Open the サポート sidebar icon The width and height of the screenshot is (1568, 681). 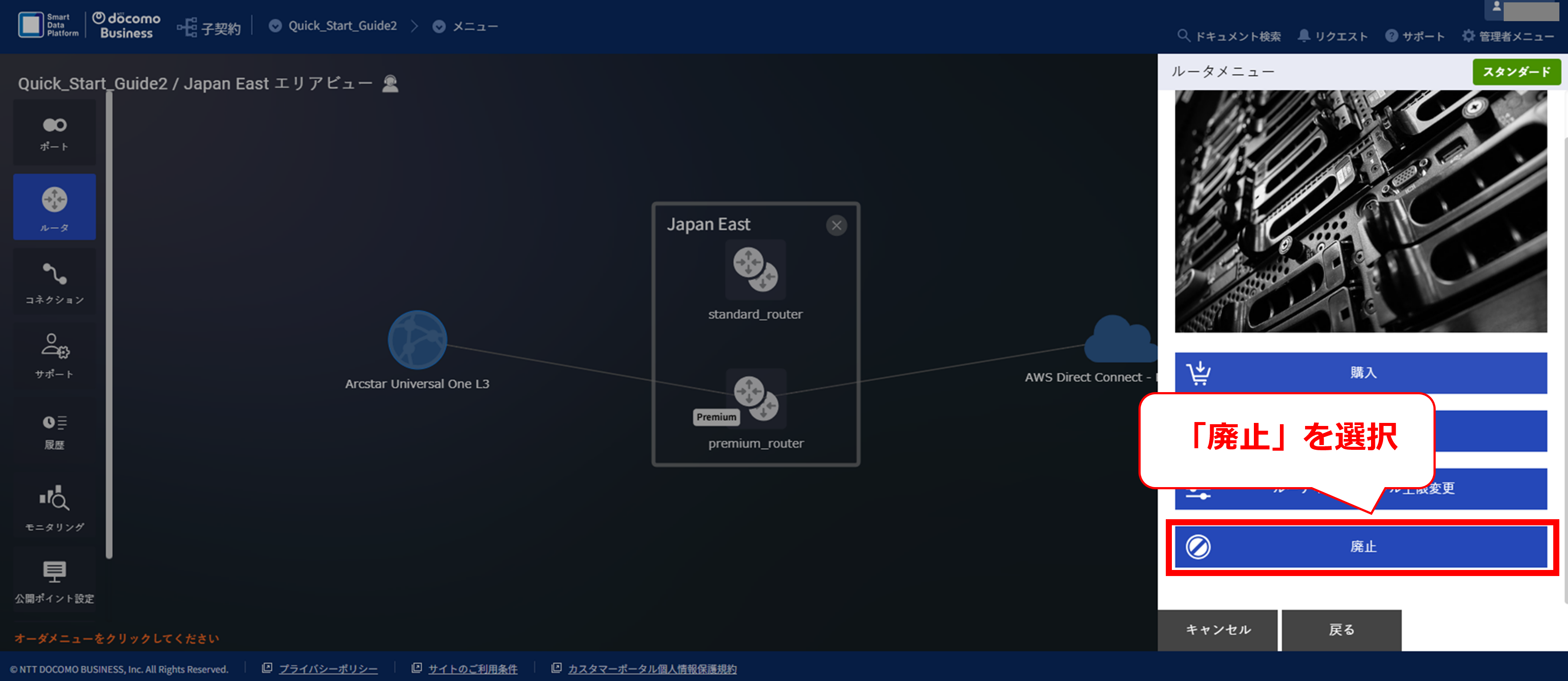pos(54,357)
